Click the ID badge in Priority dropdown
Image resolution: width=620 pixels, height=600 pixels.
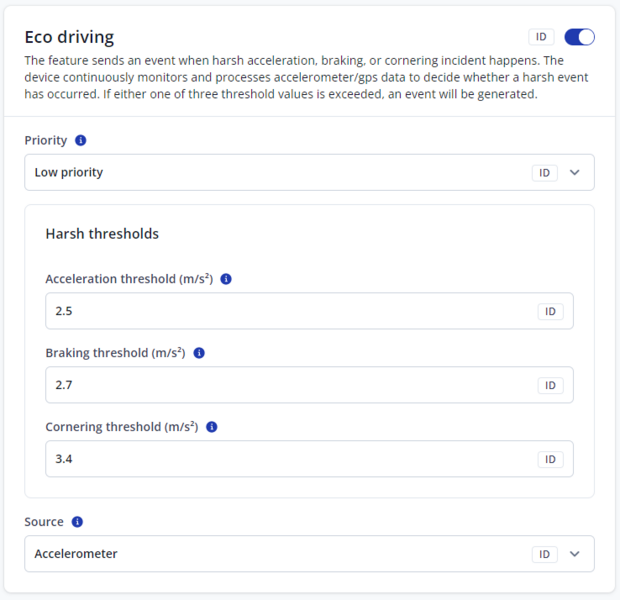545,173
